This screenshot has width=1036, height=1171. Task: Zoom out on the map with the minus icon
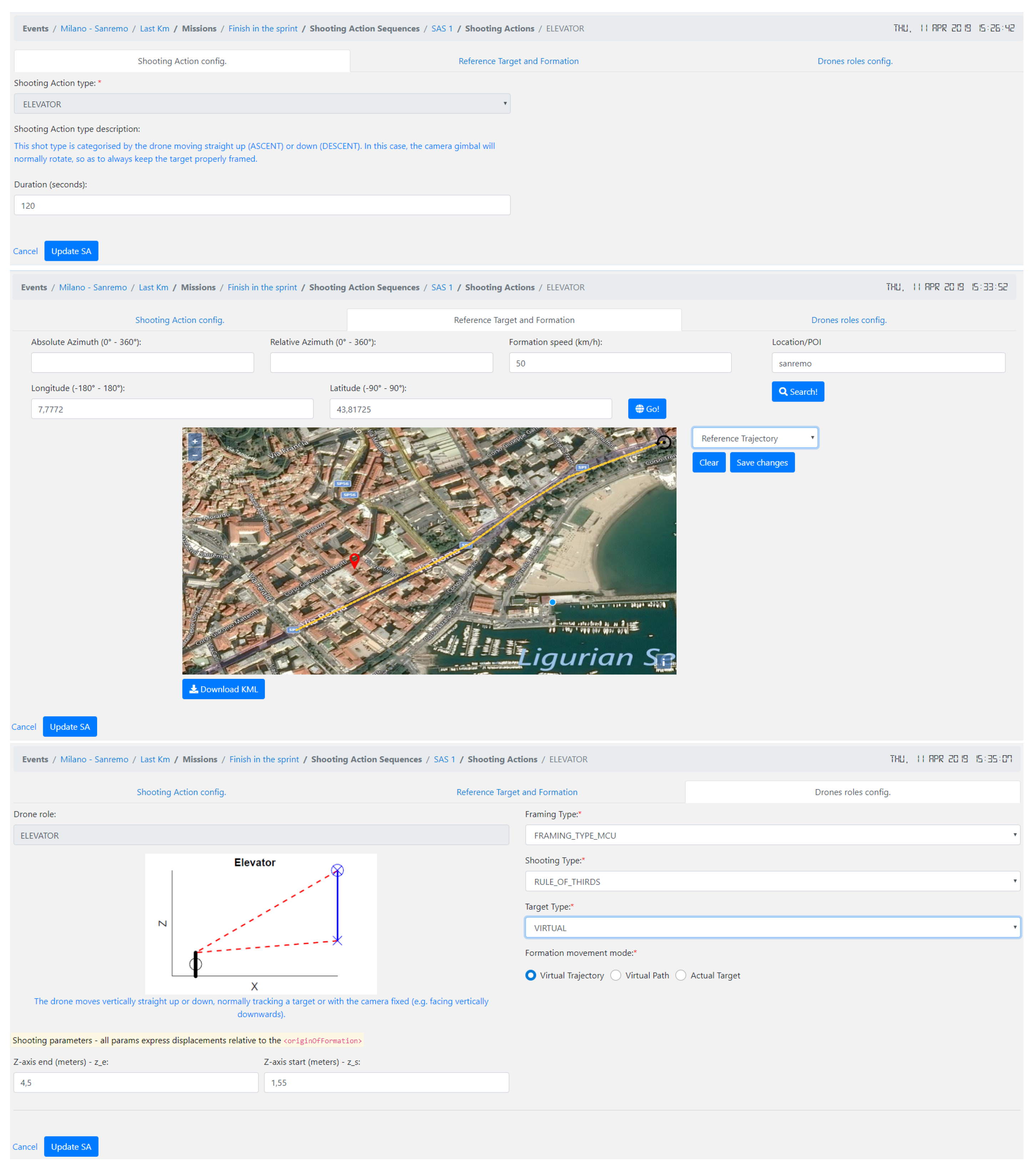coord(195,455)
